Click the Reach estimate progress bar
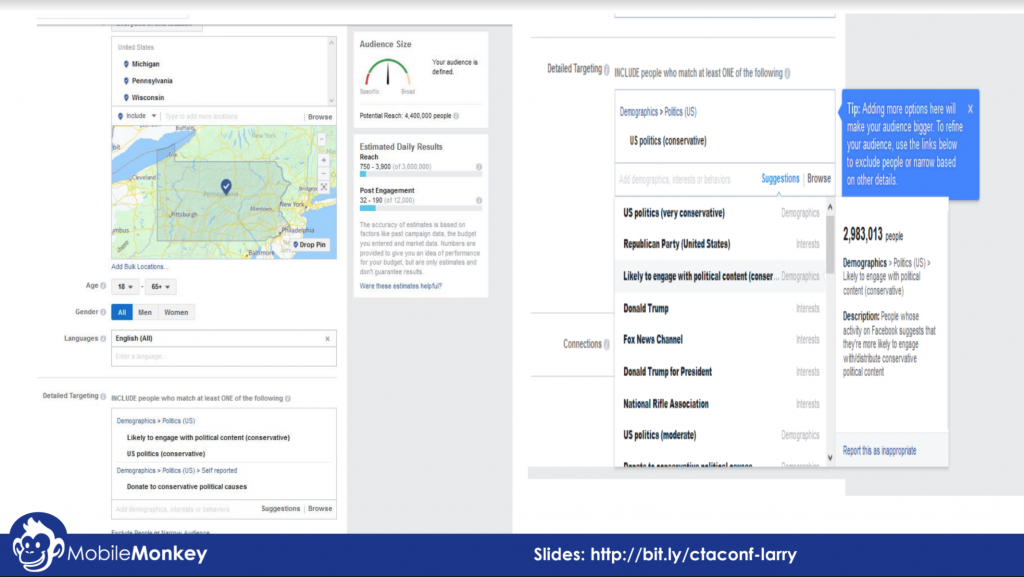 point(421,174)
